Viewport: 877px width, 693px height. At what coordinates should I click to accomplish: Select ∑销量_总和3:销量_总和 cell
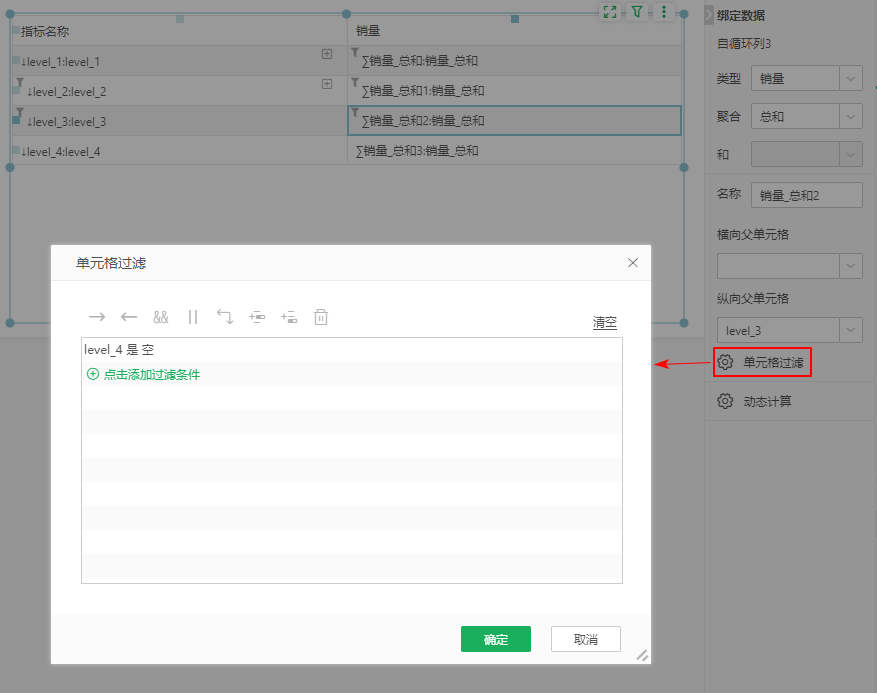[x=514, y=151]
